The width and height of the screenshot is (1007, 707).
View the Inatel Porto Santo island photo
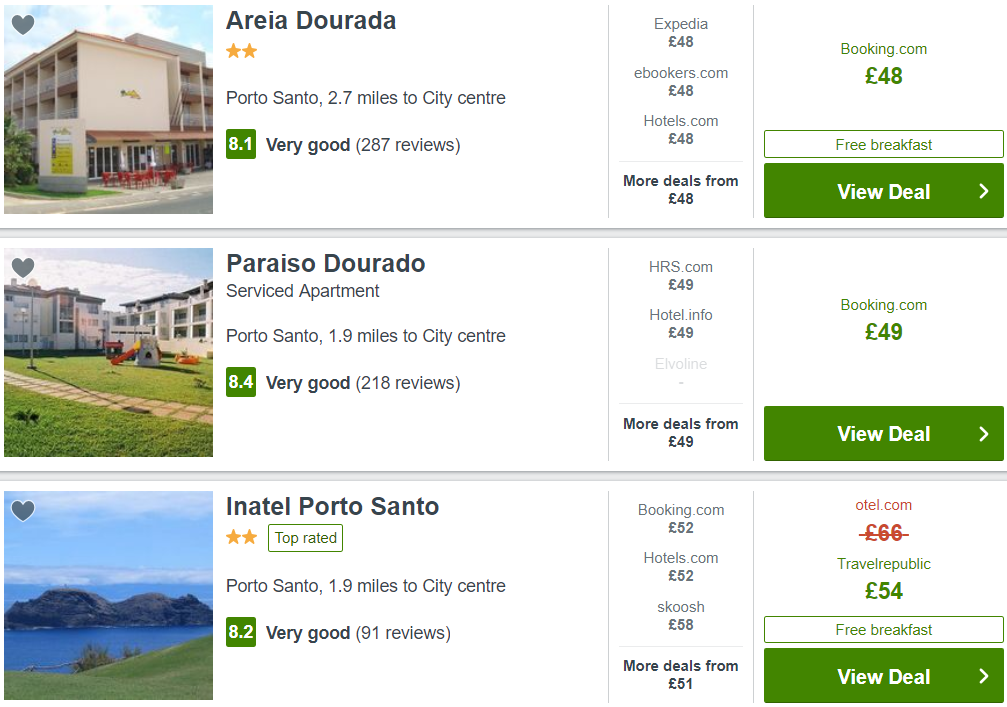(109, 595)
